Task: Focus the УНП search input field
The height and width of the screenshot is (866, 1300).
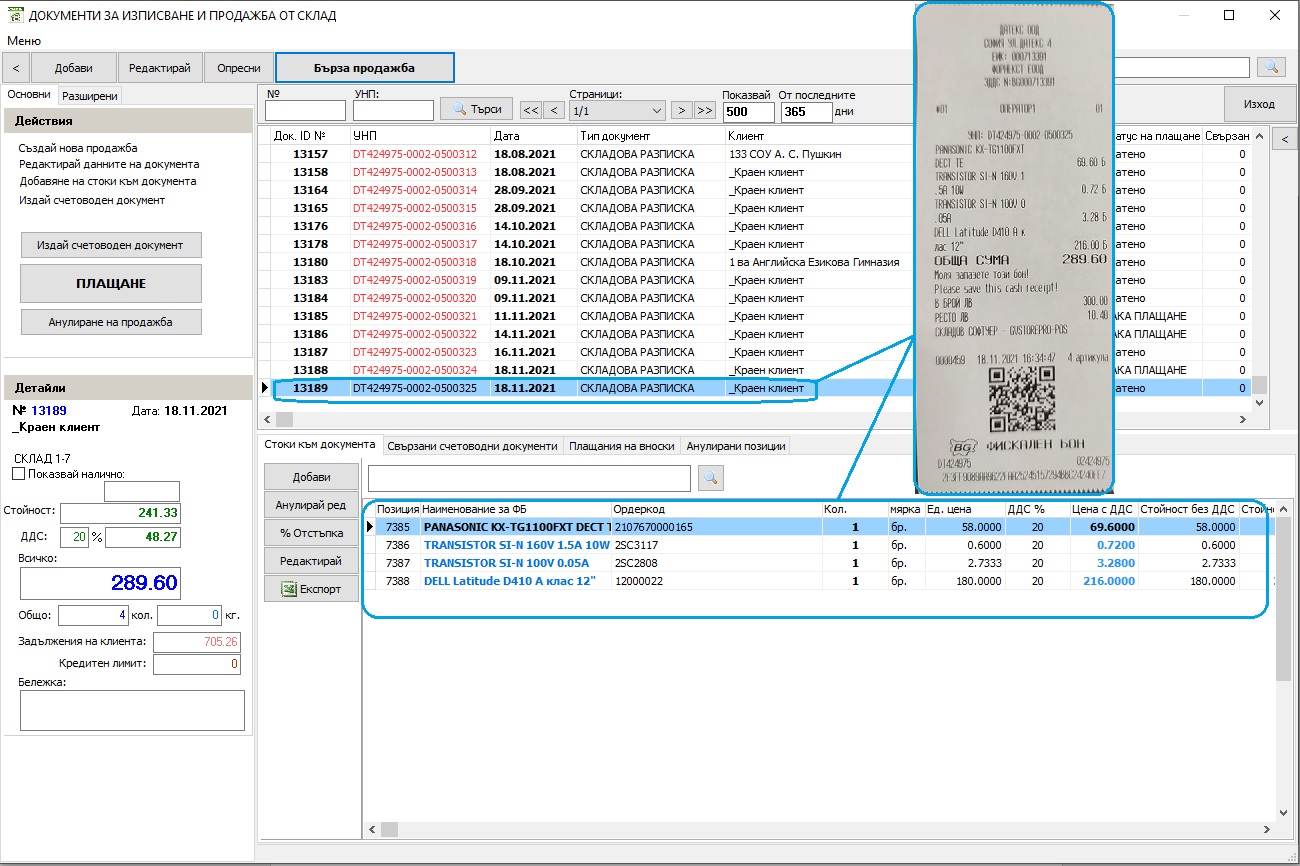Action: 393,111
